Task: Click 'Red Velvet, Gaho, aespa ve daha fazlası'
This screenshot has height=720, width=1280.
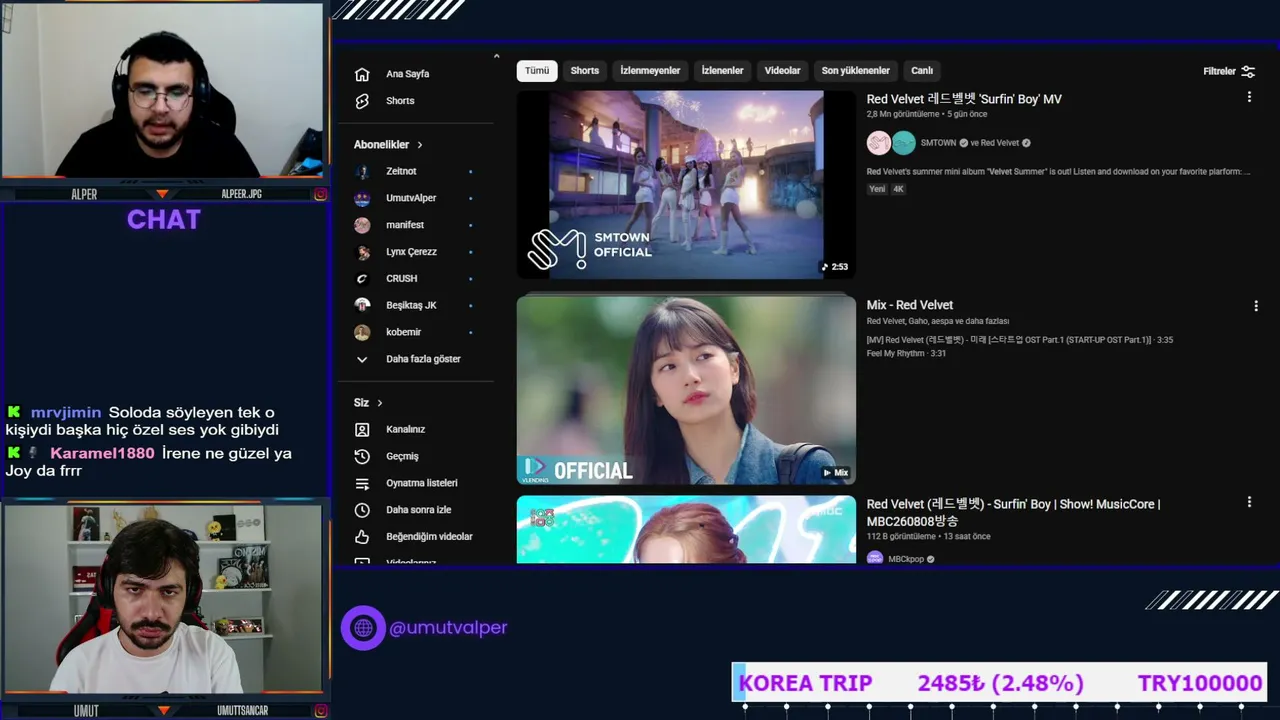Action: (938, 321)
